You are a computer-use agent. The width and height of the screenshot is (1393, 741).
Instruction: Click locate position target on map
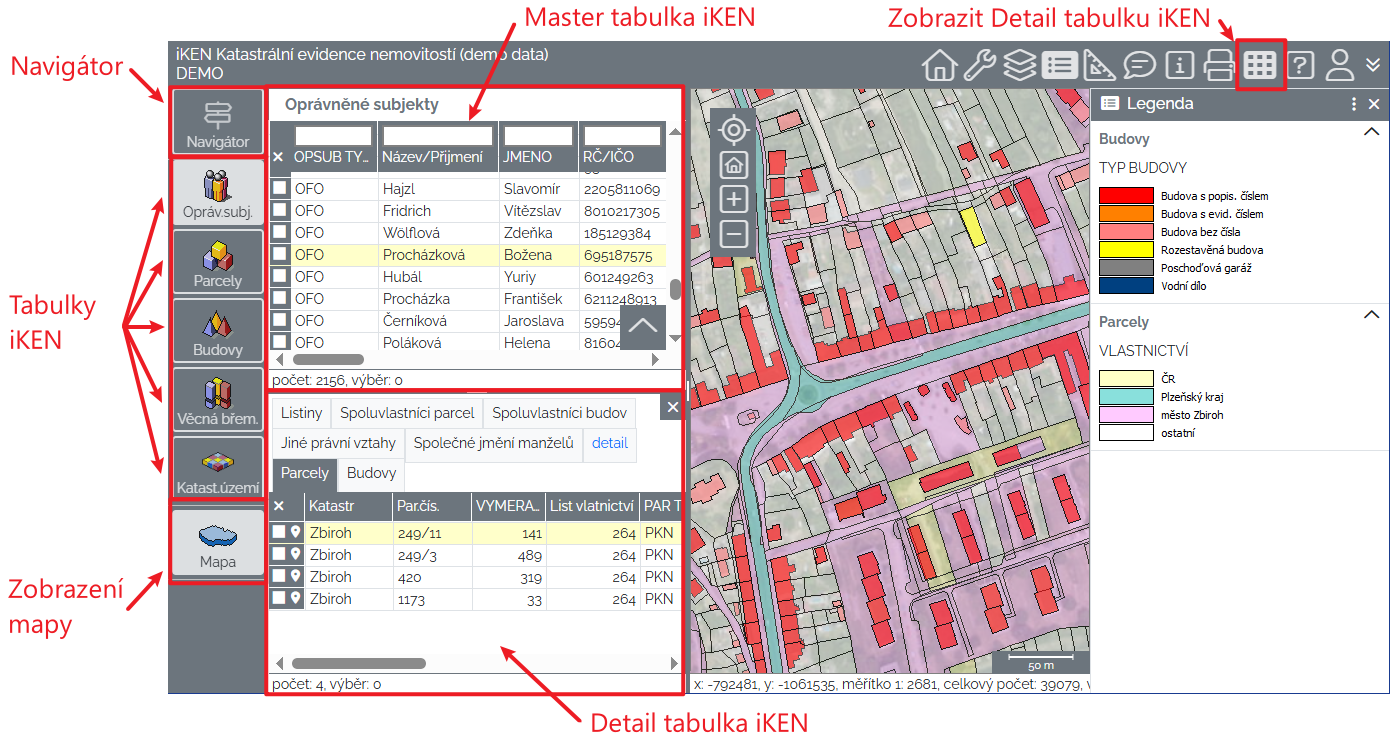click(734, 131)
